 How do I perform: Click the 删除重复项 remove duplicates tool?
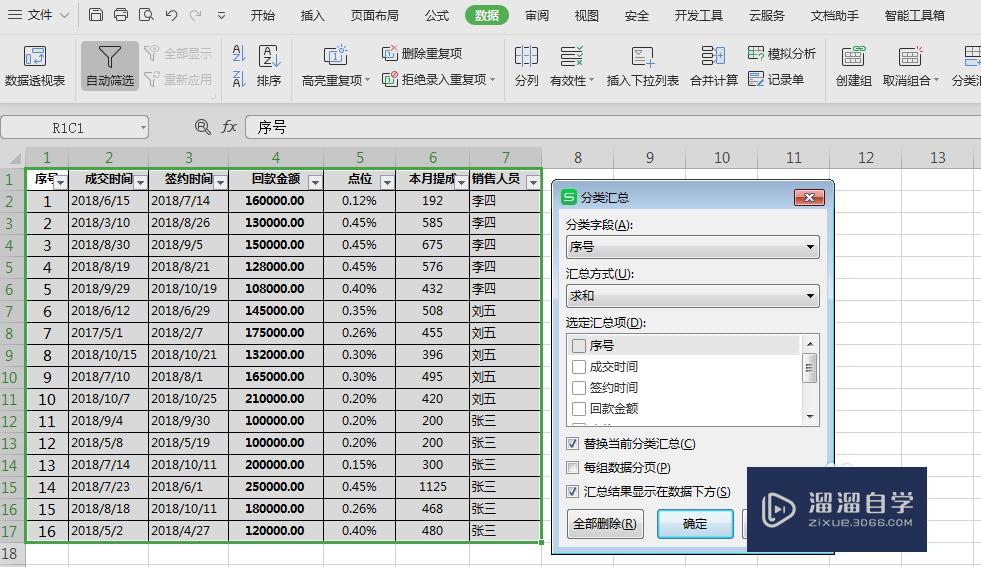click(422, 53)
